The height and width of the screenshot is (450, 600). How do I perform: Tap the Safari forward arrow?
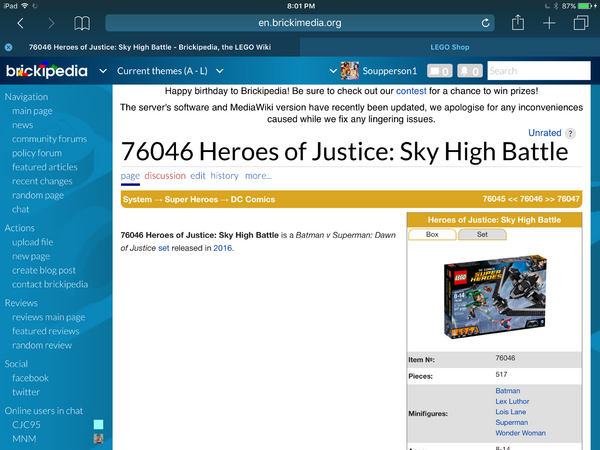point(51,23)
